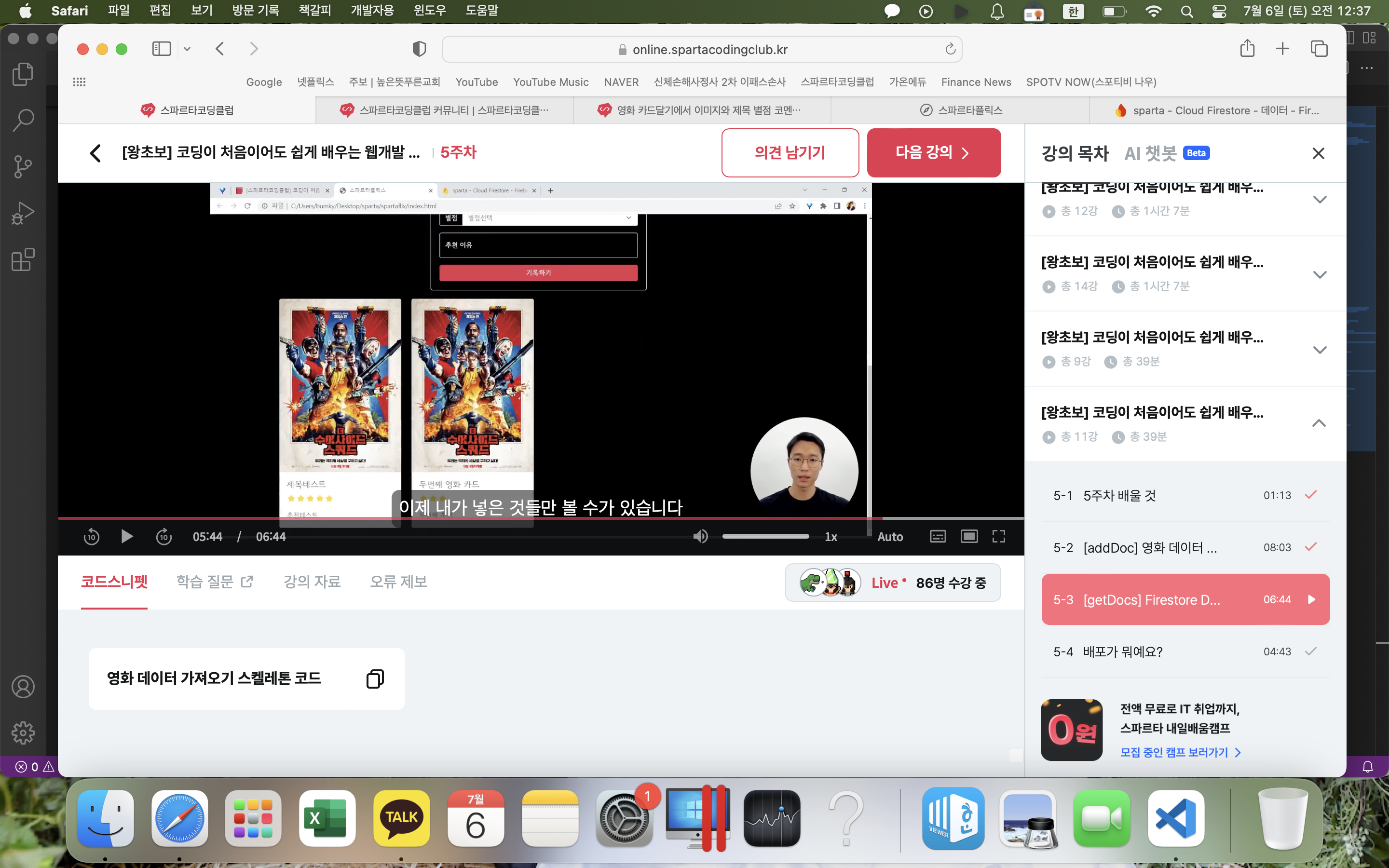Open a new Safari tab

pos(1282,49)
